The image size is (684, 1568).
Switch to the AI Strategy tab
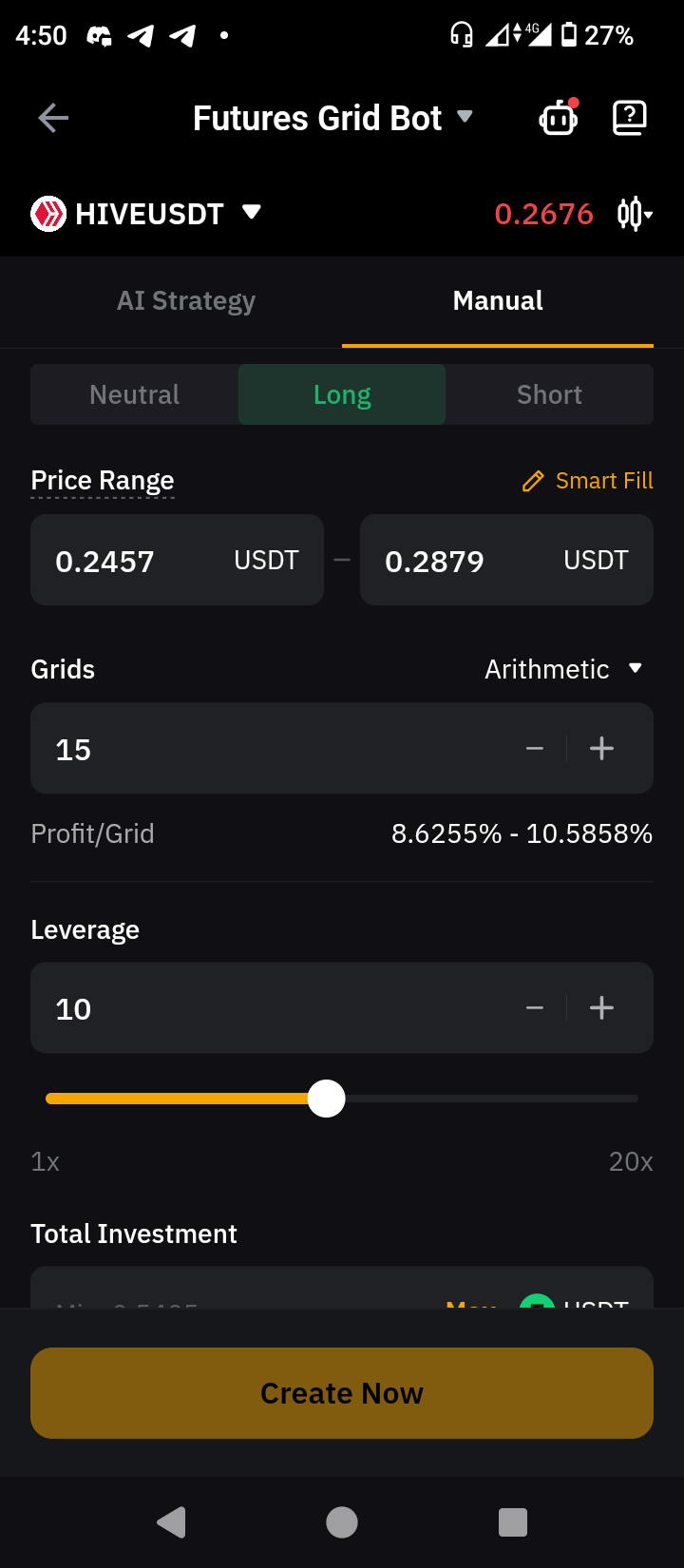click(x=186, y=301)
